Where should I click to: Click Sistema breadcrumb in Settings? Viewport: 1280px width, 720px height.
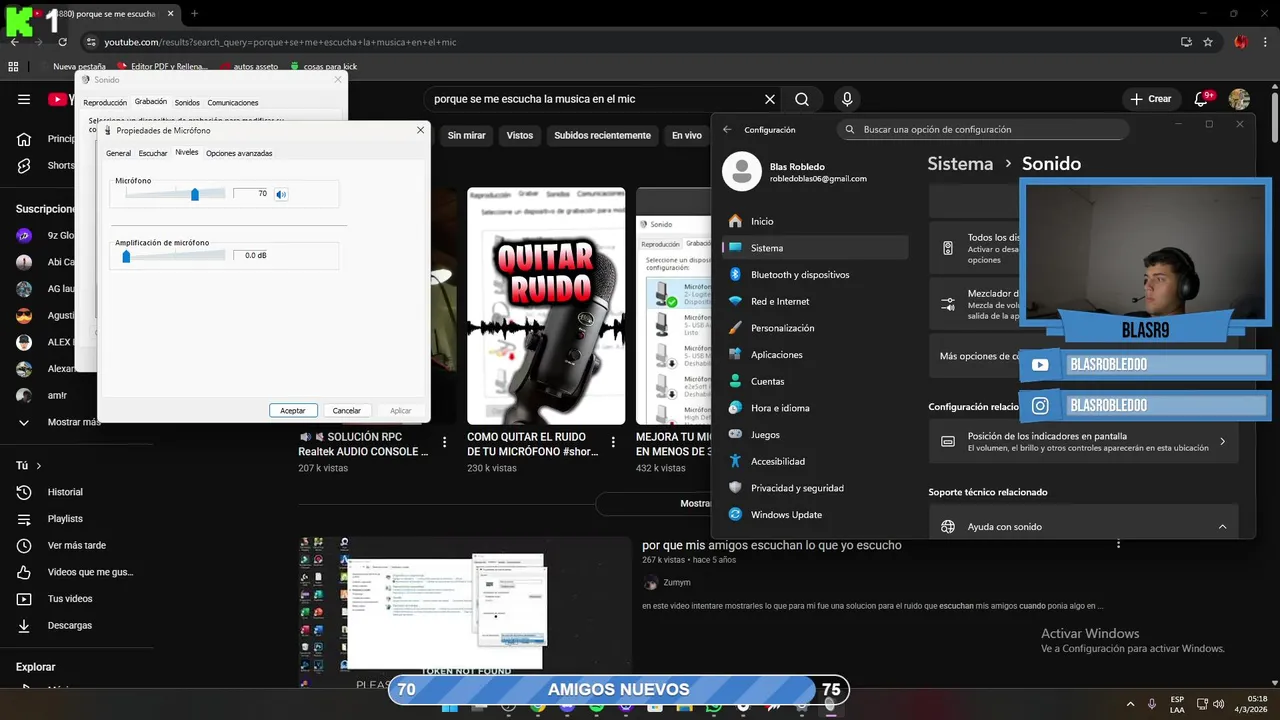click(x=960, y=163)
